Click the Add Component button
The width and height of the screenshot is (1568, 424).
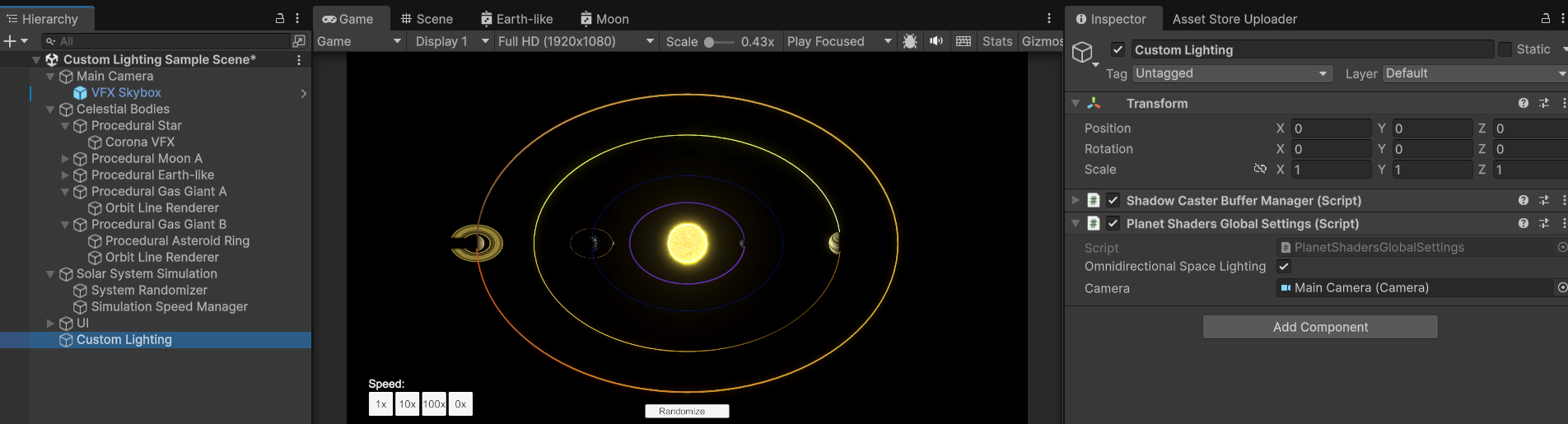[x=1320, y=327]
